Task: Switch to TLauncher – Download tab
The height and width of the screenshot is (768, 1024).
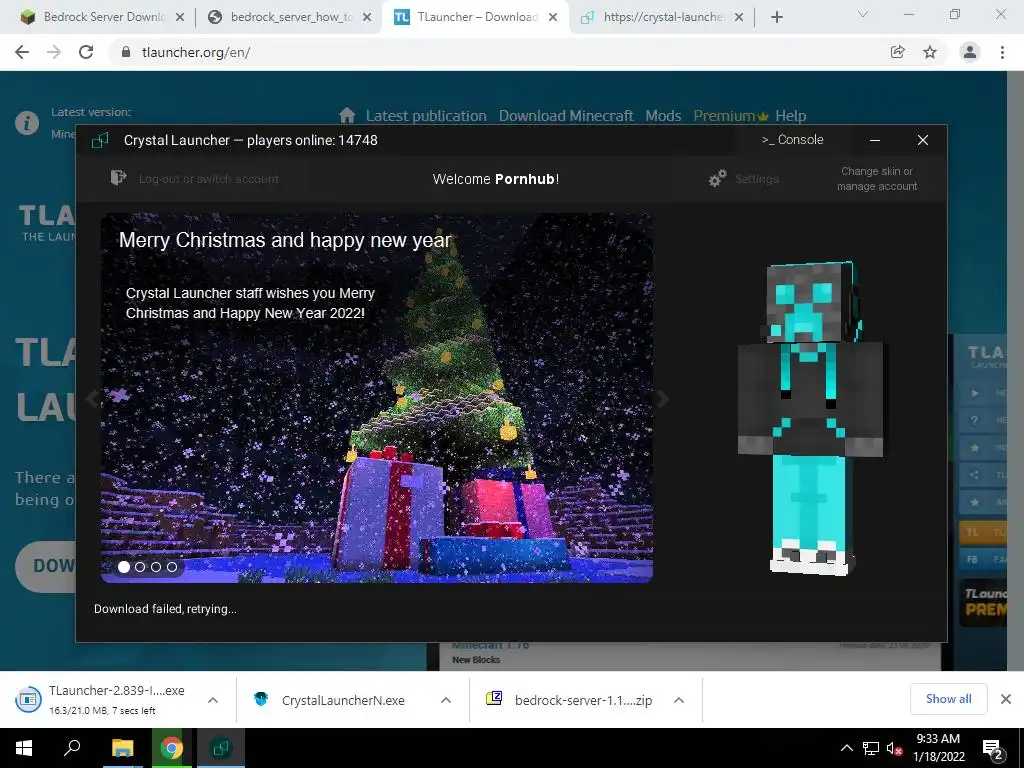Action: [474, 17]
